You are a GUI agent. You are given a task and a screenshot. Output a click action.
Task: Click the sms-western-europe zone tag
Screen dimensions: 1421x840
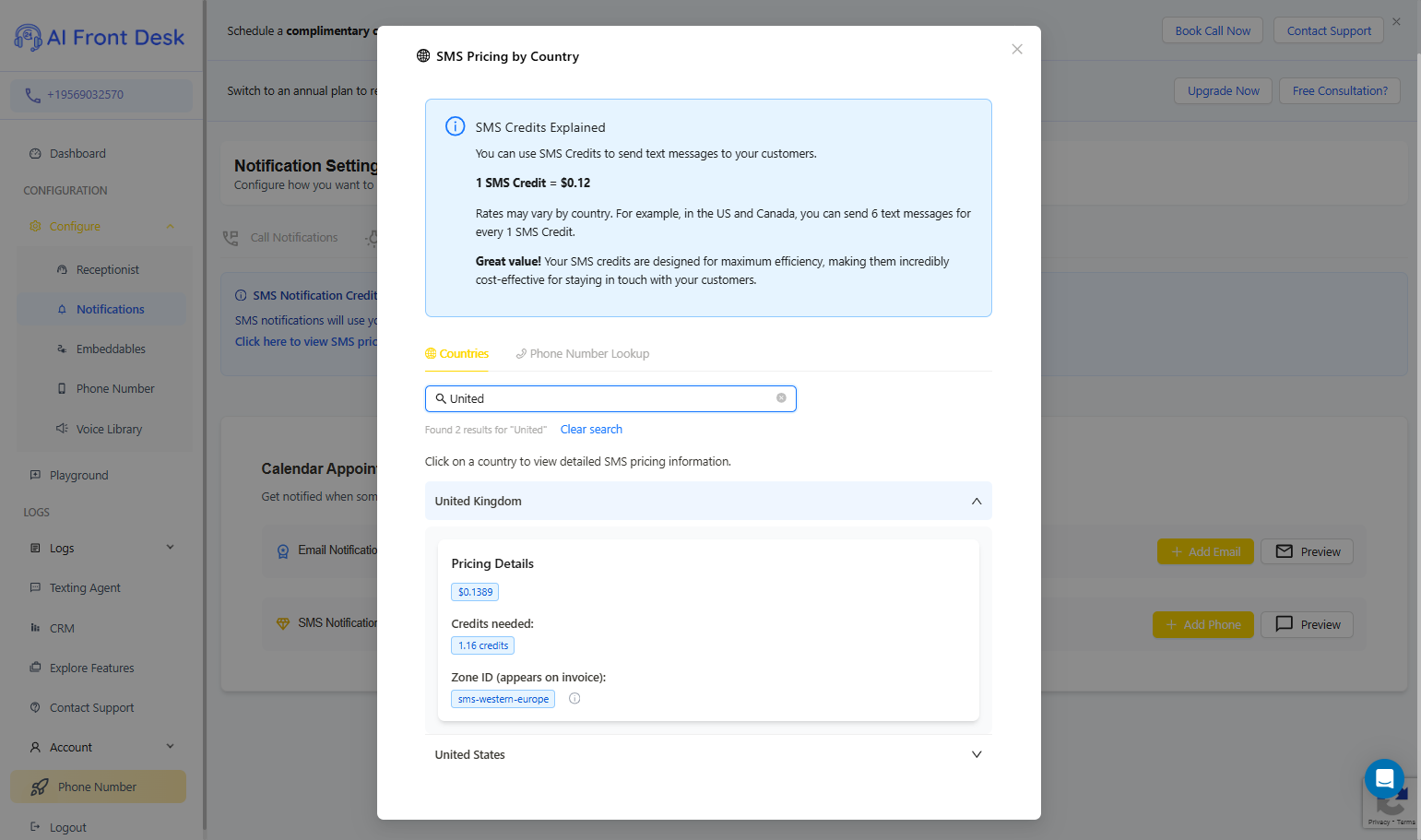[x=503, y=699]
